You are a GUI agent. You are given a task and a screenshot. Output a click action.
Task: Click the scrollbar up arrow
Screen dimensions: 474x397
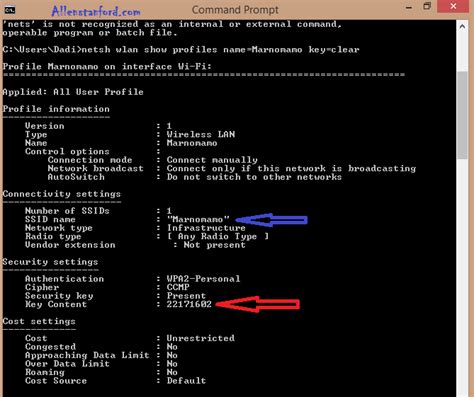coord(462,27)
